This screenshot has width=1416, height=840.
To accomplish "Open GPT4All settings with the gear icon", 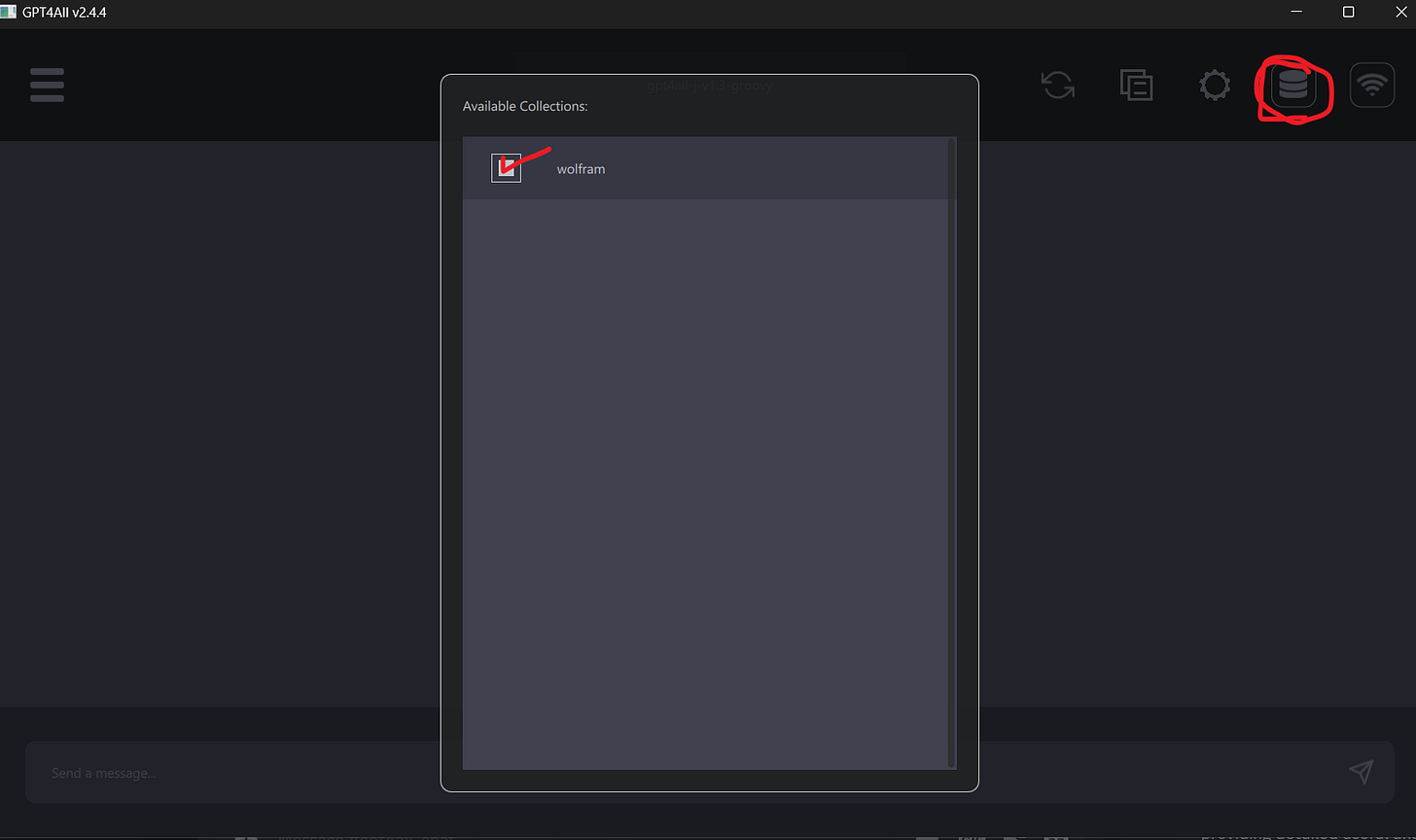I will (1215, 85).
